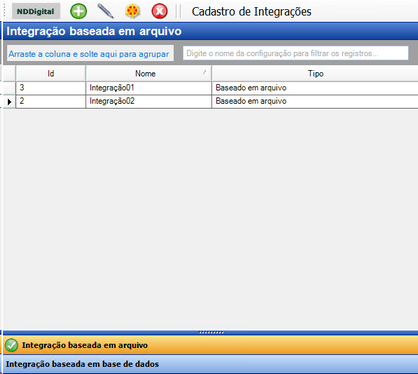The height and width of the screenshot is (374, 418).
Task: Delete integration with red X icon
Action: coord(159,11)
